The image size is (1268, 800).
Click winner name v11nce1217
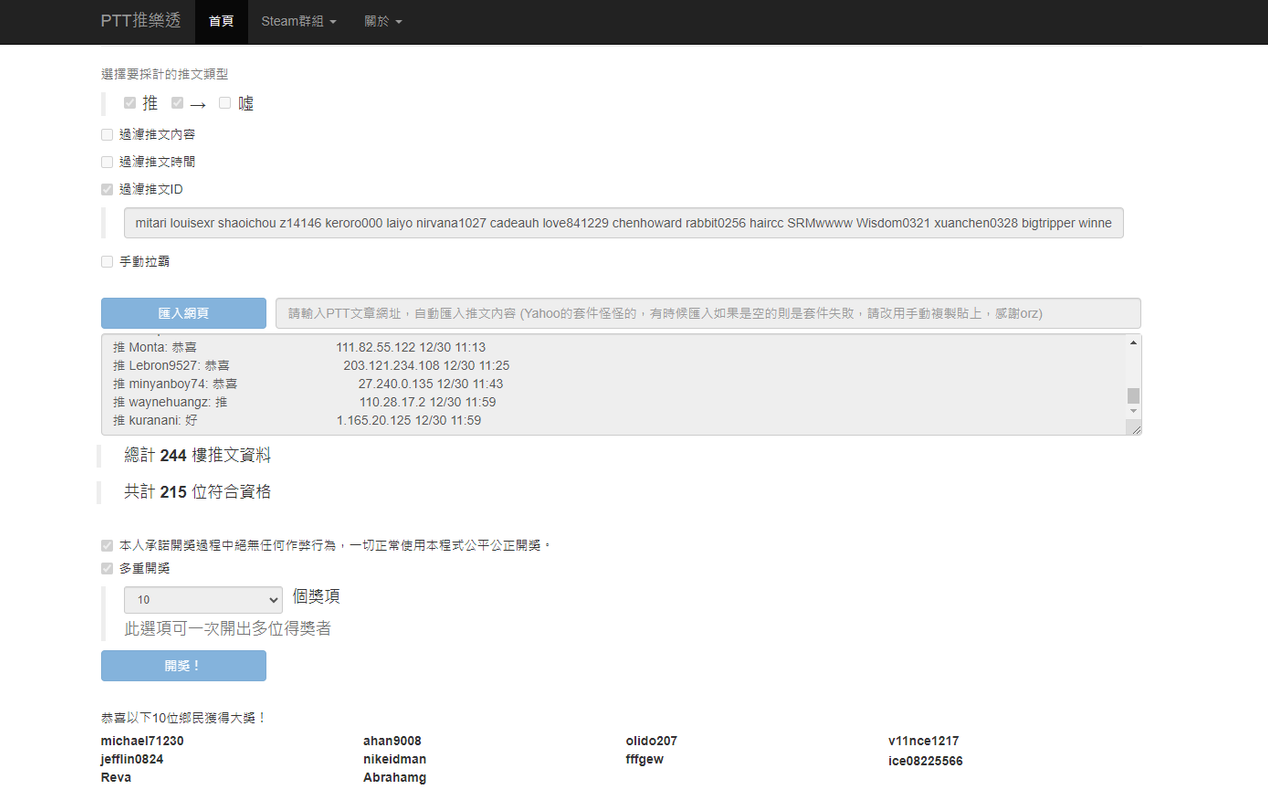(x=924, y=742)
